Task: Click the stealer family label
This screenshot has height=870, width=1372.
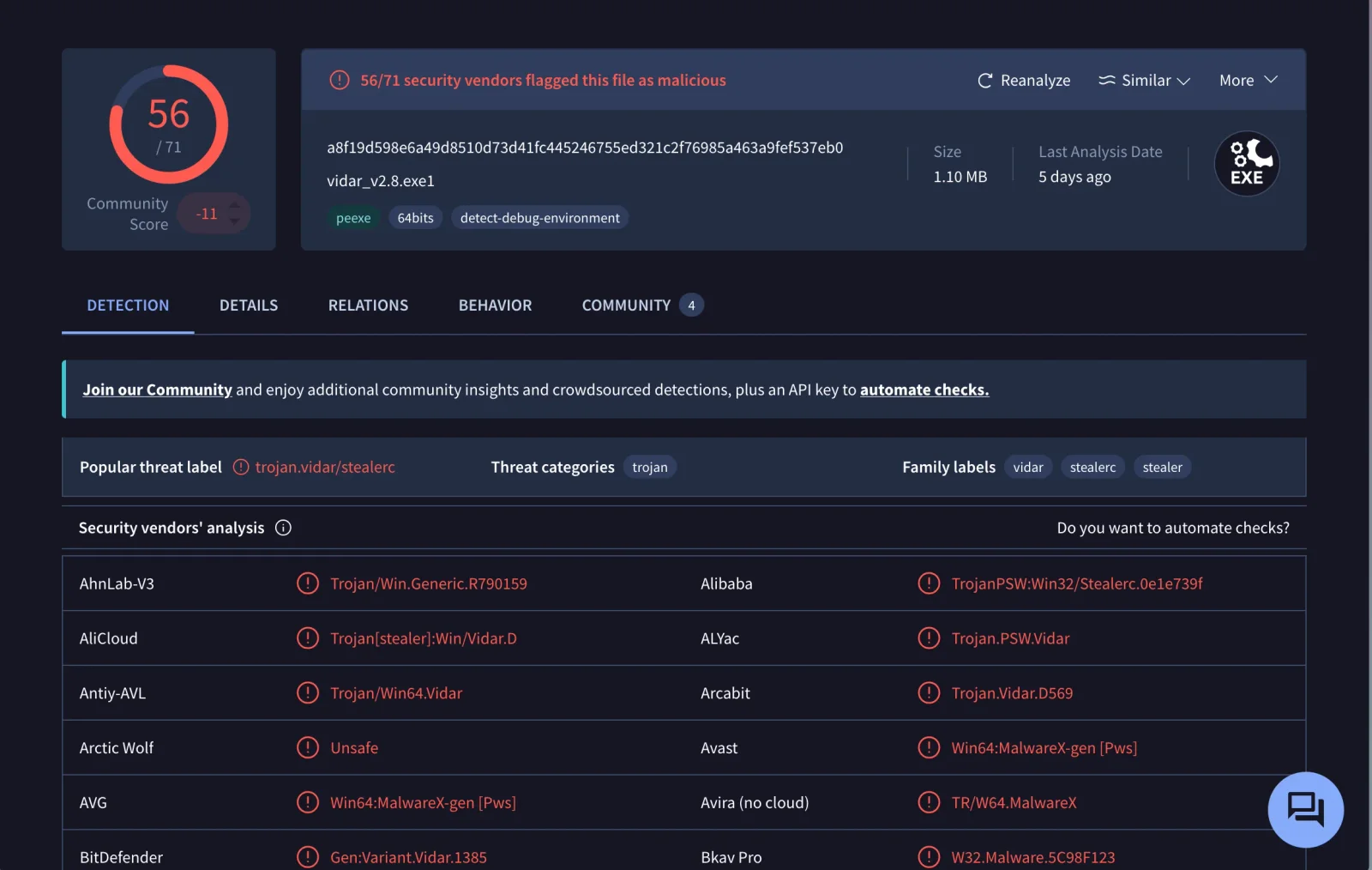Action: [x=1162, y=468]
